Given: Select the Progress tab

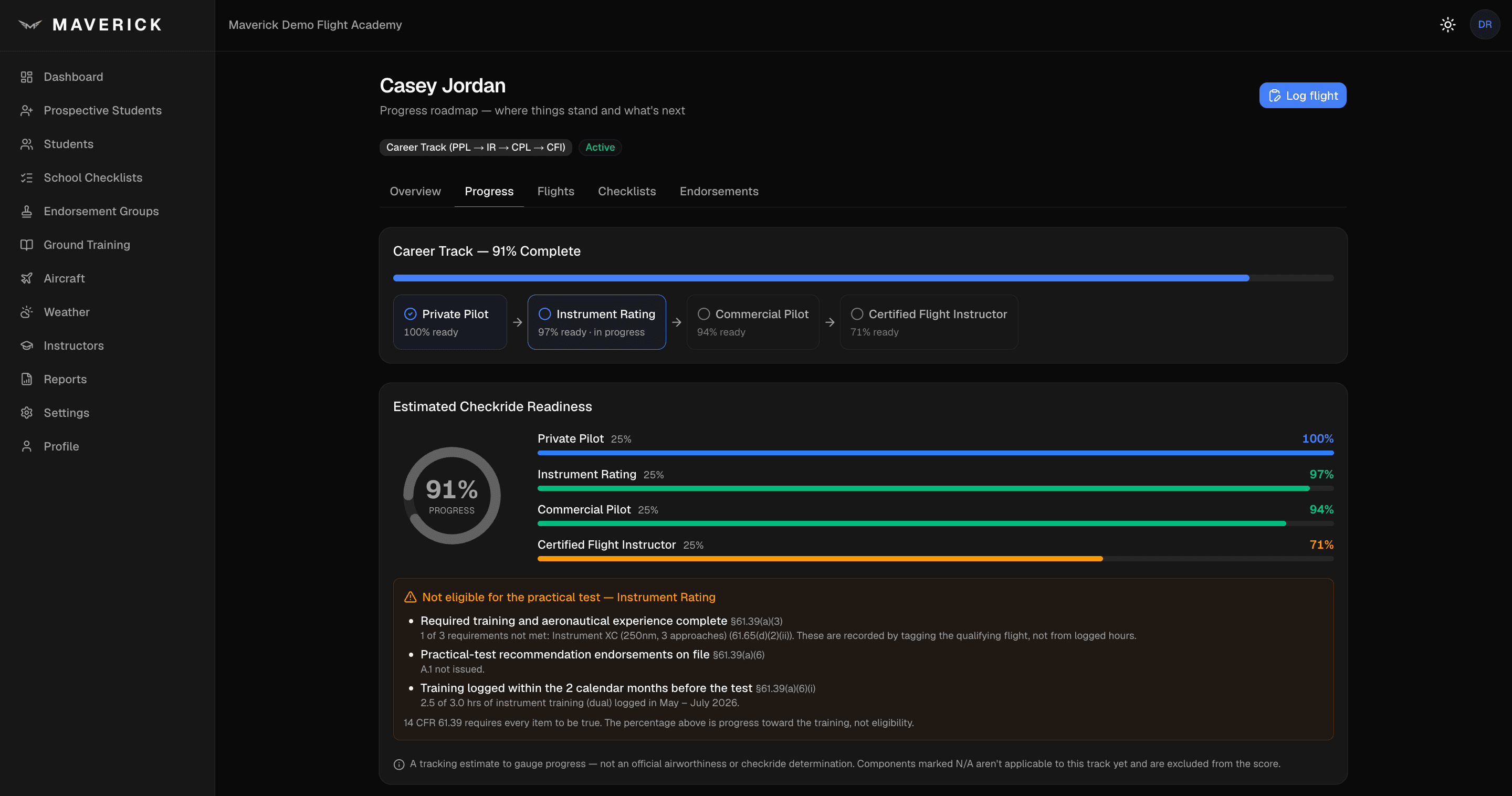Looking at the screenshot, I should 489,191.
